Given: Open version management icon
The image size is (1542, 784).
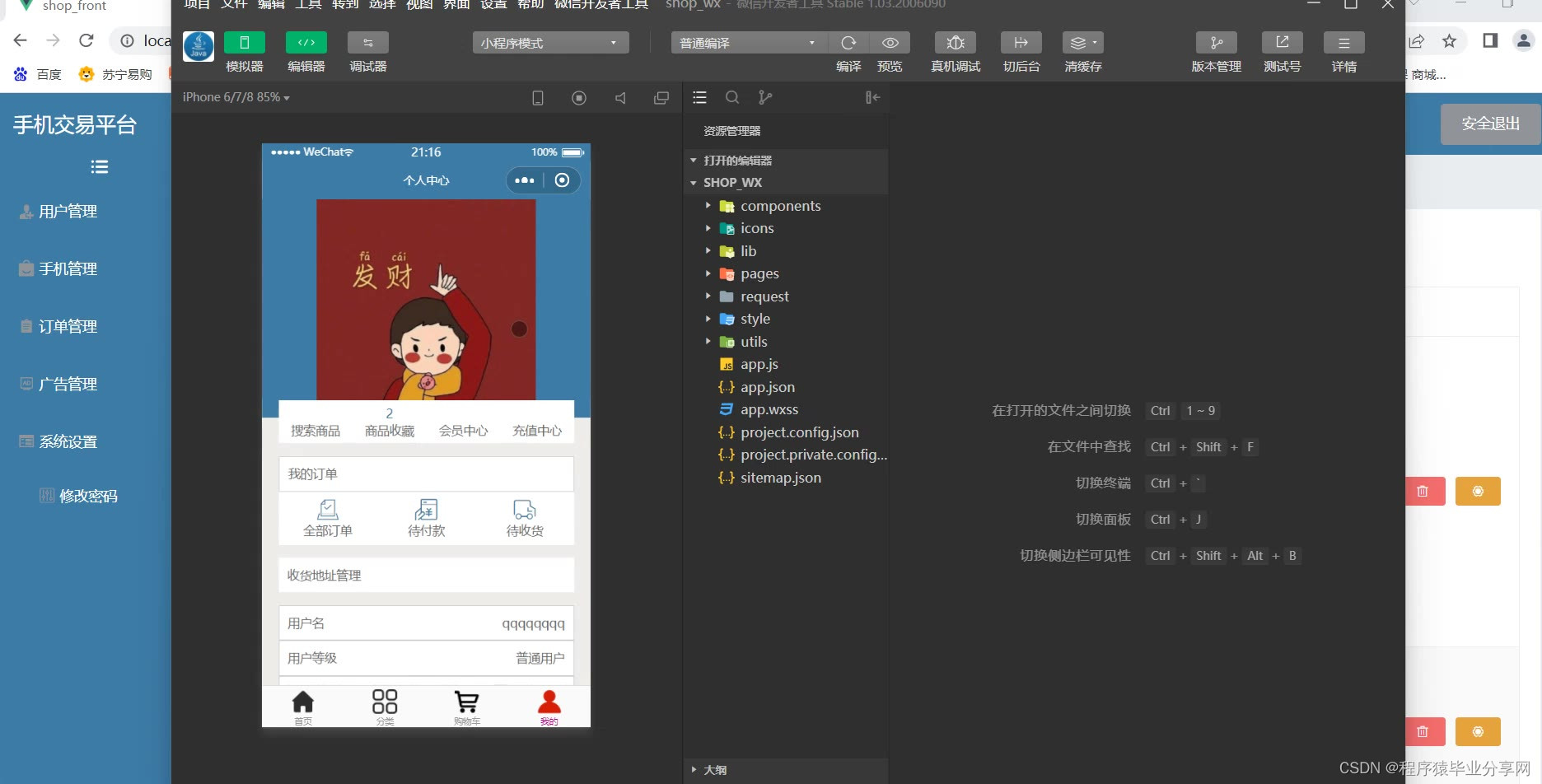Looking at the screenshot, I should coord(1217,43).
